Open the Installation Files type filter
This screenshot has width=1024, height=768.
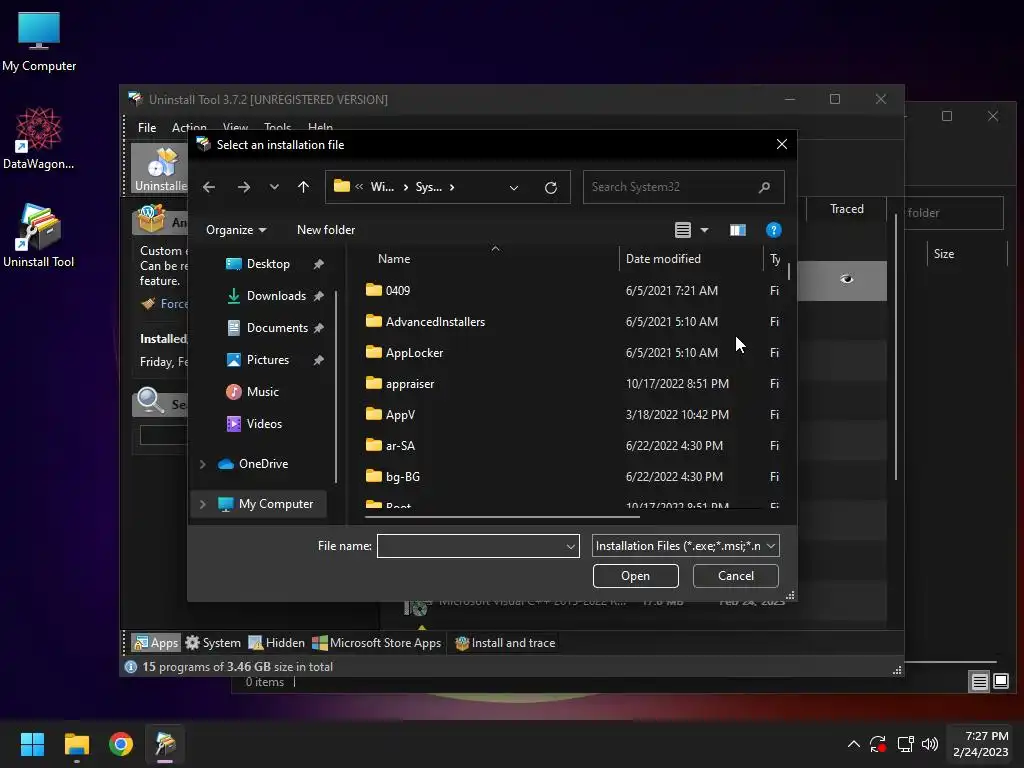[x=686, y=546]
